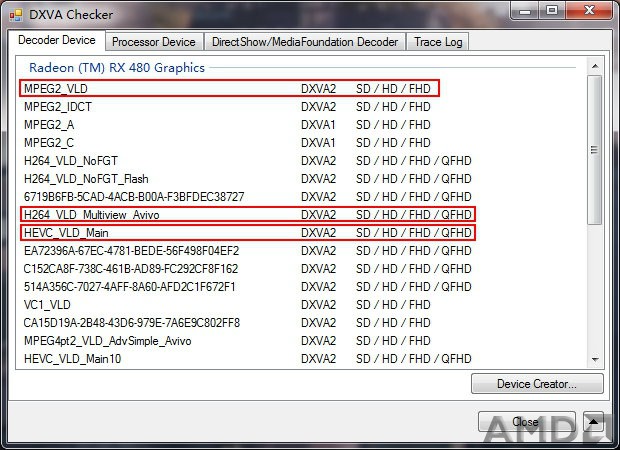Select the H264_VLD_NoFGT row
The image size is (620, 450).
coord(248,161)
